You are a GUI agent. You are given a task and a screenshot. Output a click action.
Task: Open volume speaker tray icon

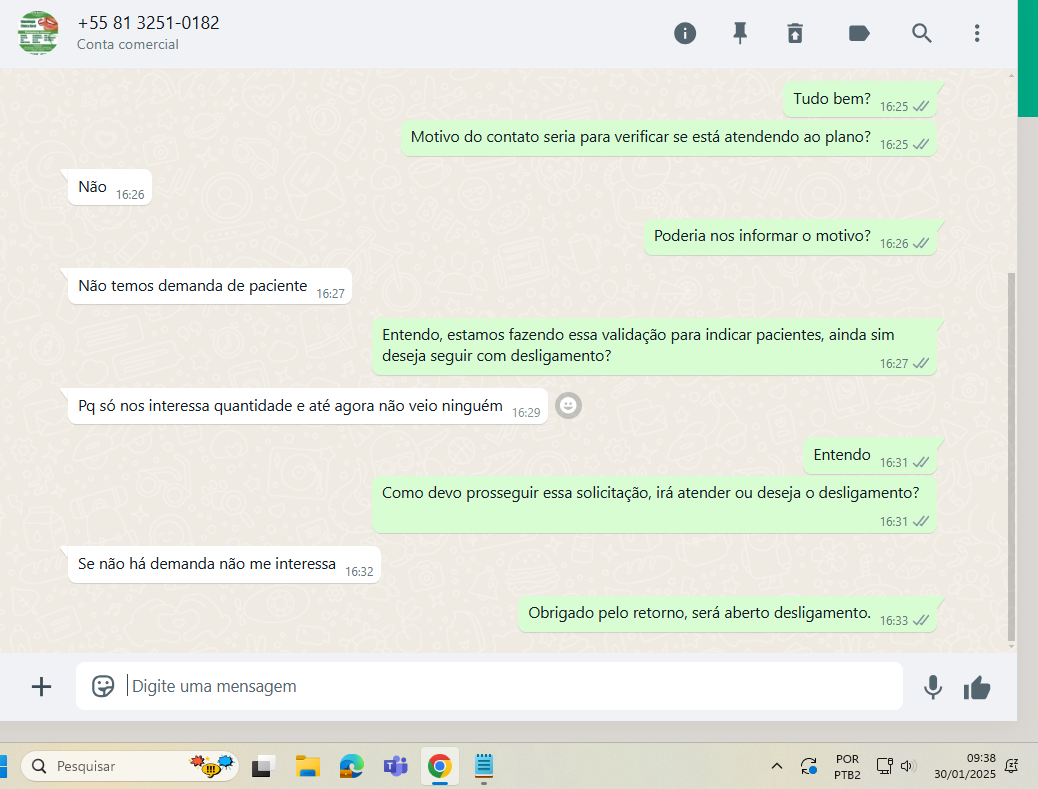click(907, 766)
